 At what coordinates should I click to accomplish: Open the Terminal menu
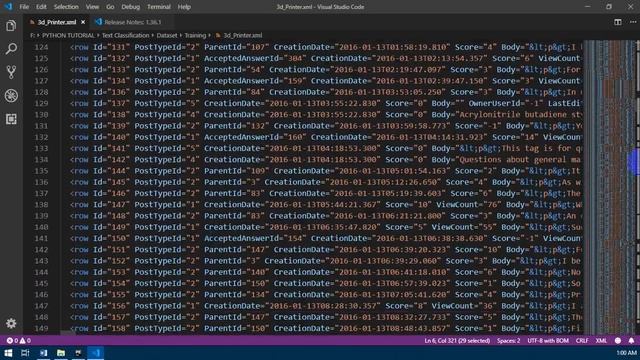coord(159,7)
